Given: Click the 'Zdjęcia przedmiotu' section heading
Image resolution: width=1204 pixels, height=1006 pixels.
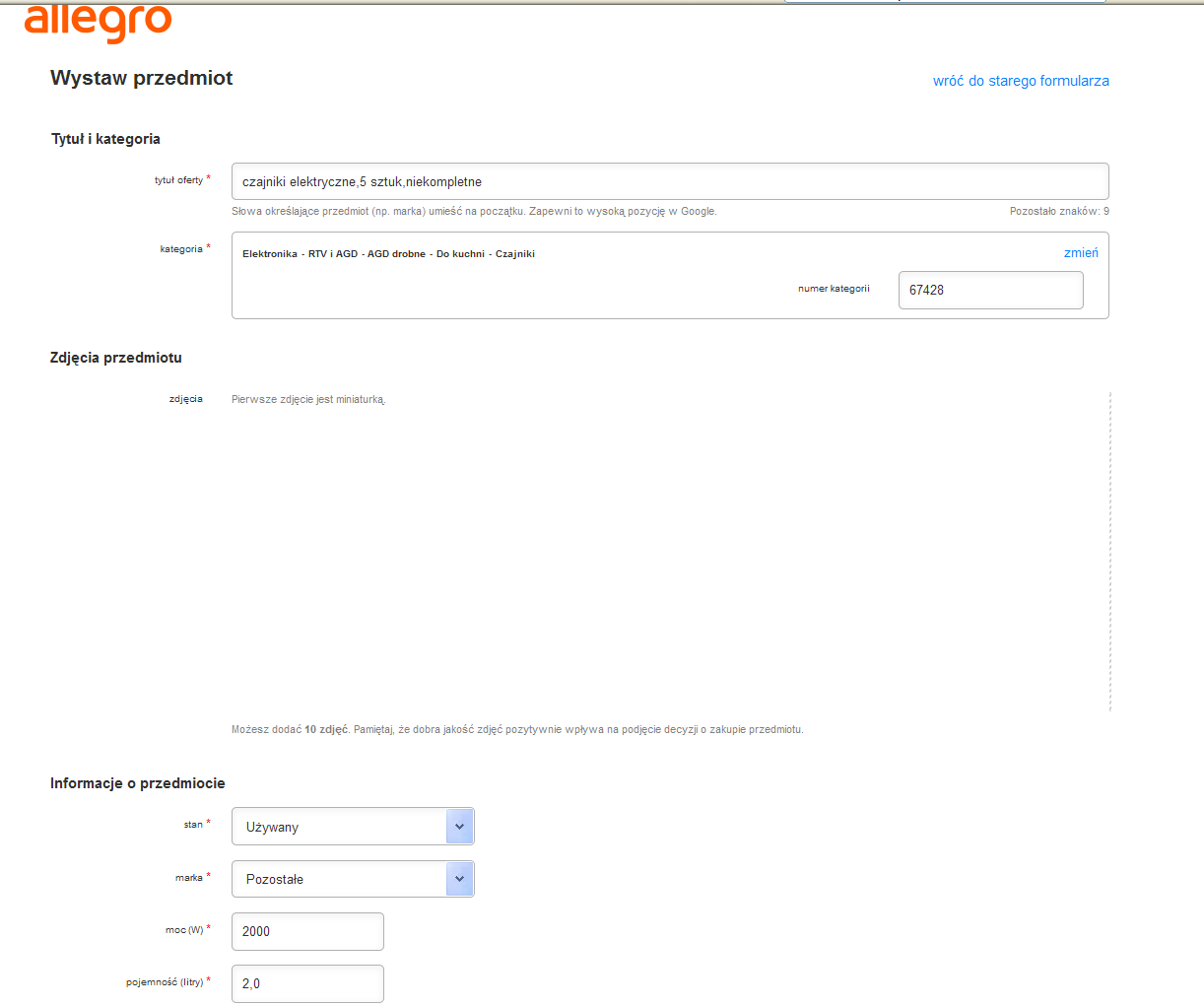Looking at the screenshot, I should [x=116, y=358].
